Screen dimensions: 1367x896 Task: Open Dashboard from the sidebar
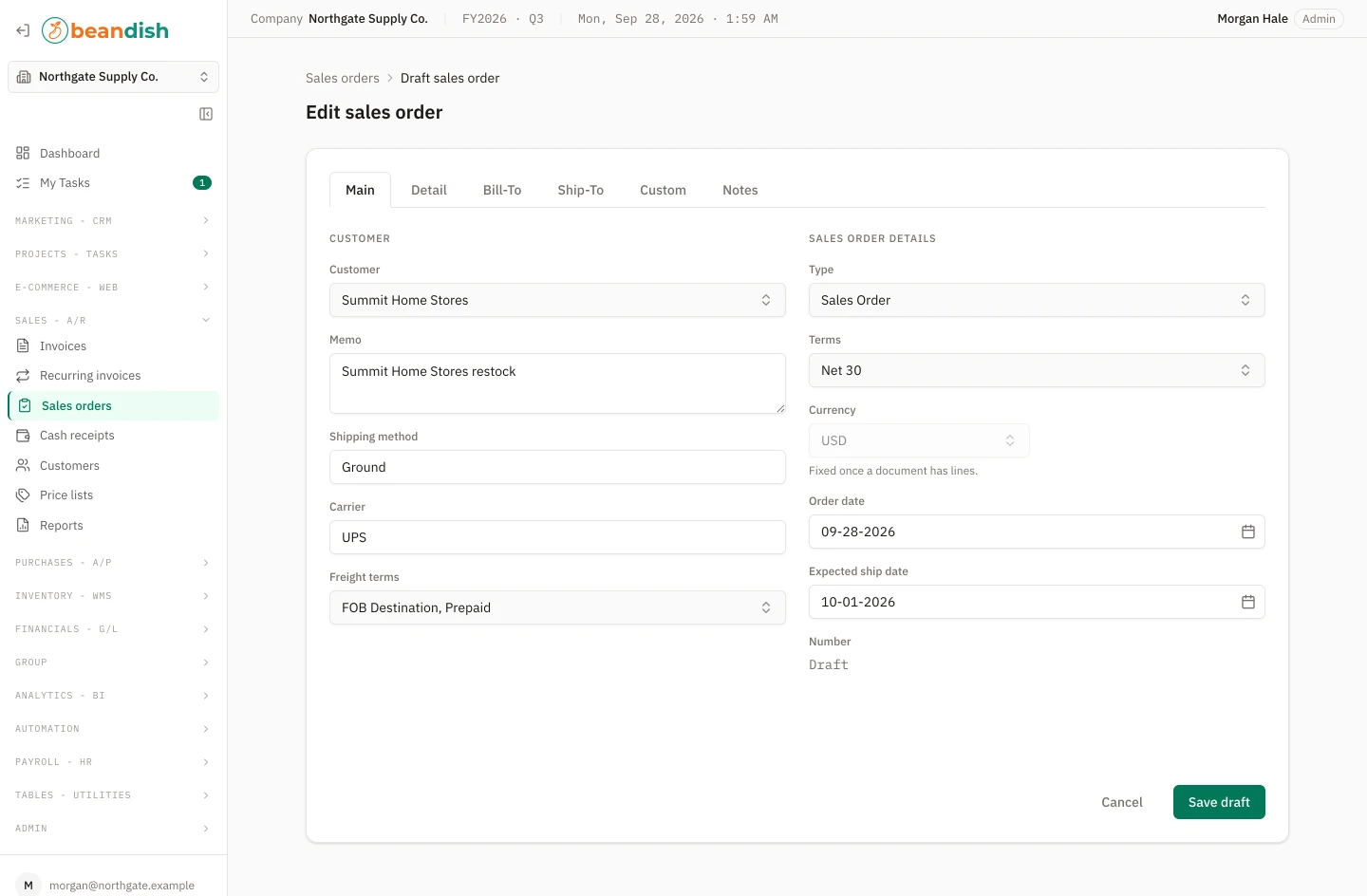tap(113, 154)
